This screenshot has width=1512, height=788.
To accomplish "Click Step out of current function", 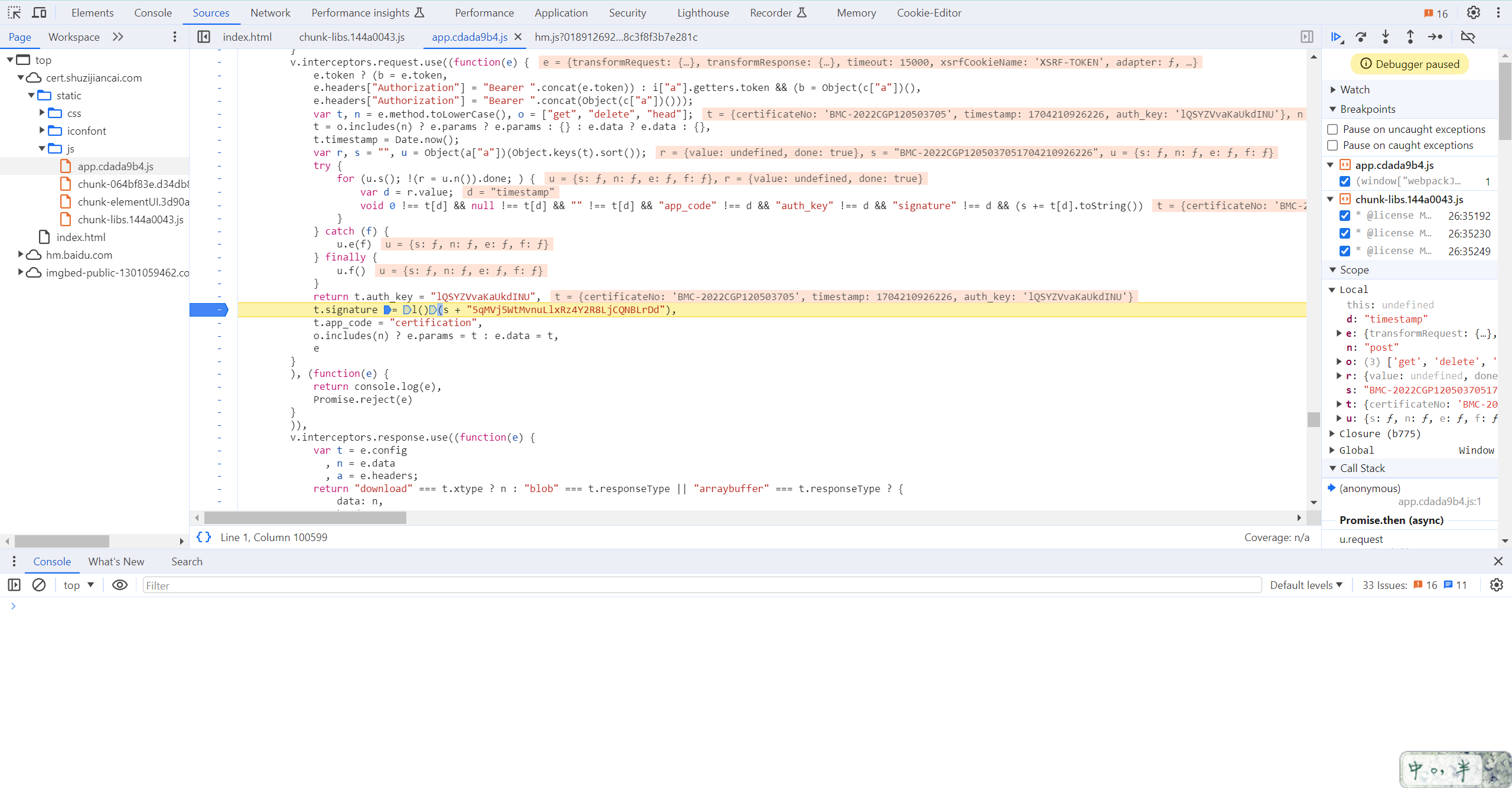I will click(1410, 37).
